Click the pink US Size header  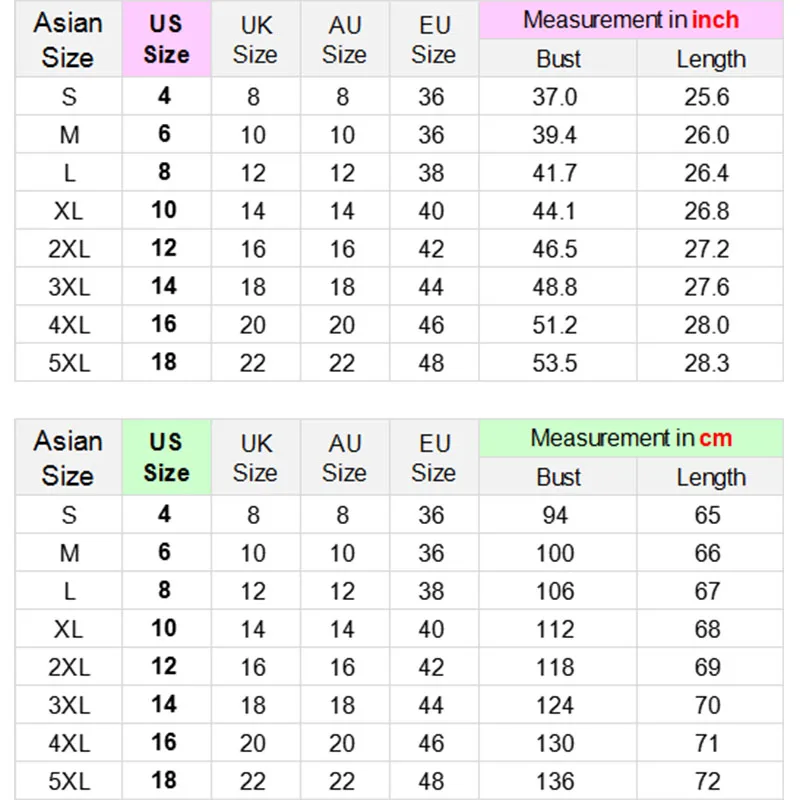[x=166, y=40]
